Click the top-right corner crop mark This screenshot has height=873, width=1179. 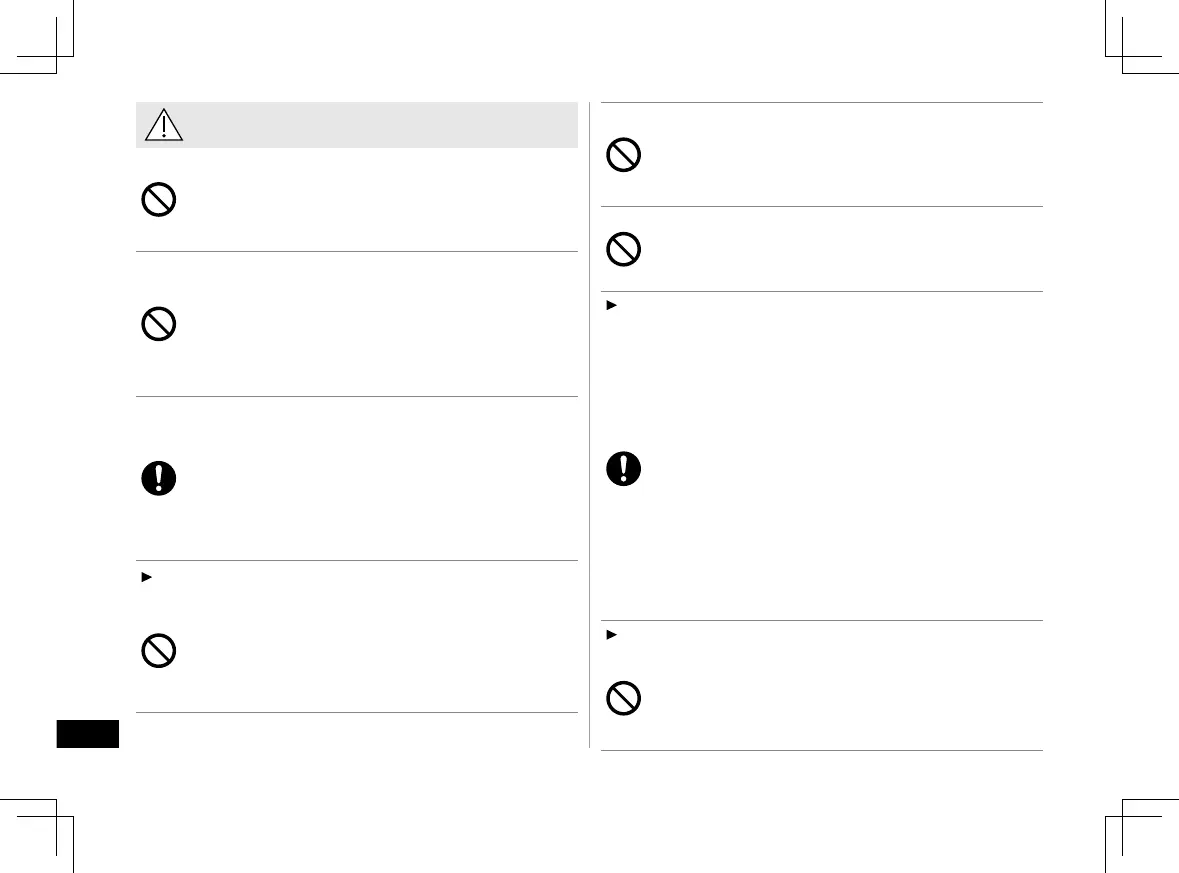1122,57
